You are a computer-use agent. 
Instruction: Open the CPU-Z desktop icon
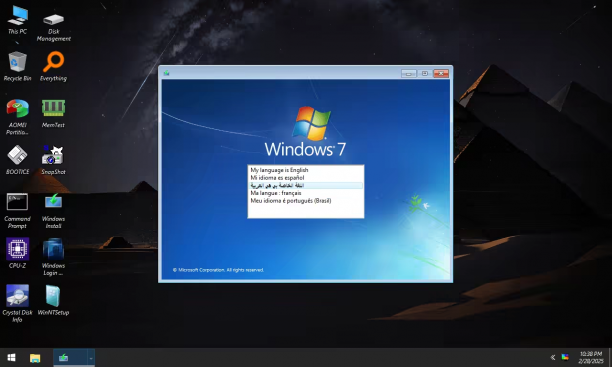pyautogui.click(x=18, y=253)
